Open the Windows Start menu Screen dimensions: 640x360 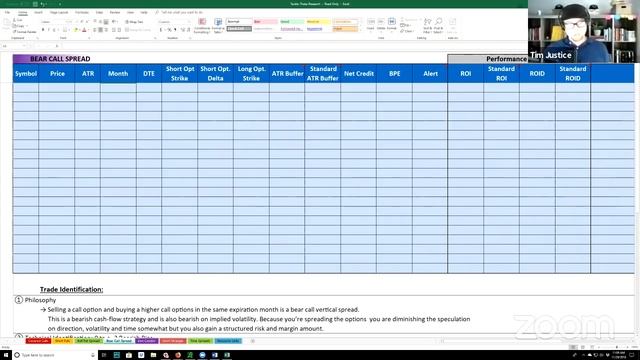[x=6, y=355]
